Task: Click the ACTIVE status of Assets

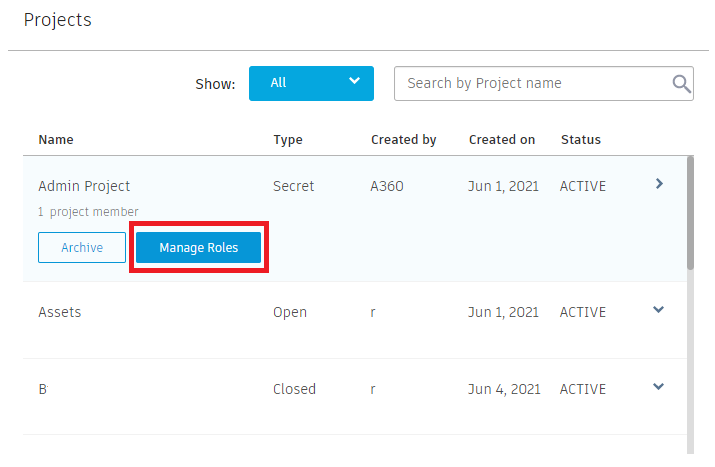Action: point(582,312)
